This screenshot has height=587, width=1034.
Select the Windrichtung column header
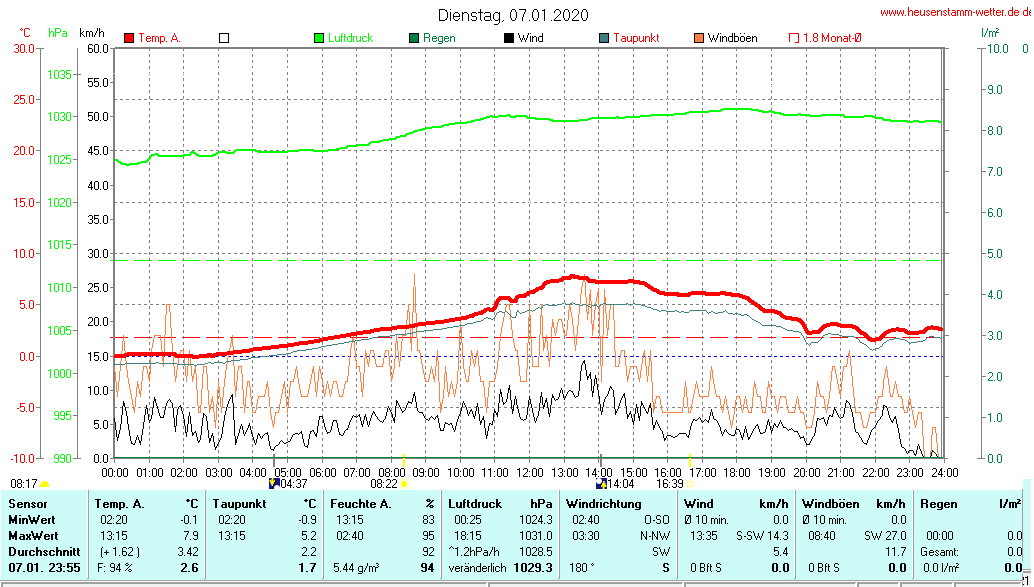point(602,503)
